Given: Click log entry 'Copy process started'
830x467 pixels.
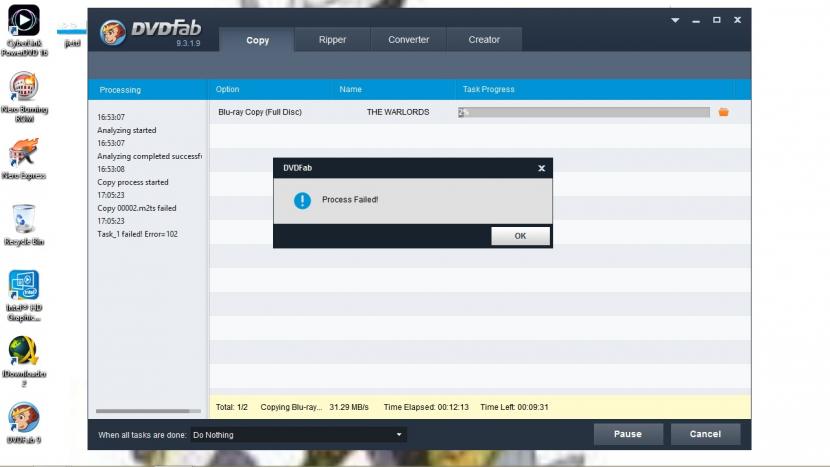Looking at the screenshot, I should coord(133,182).
